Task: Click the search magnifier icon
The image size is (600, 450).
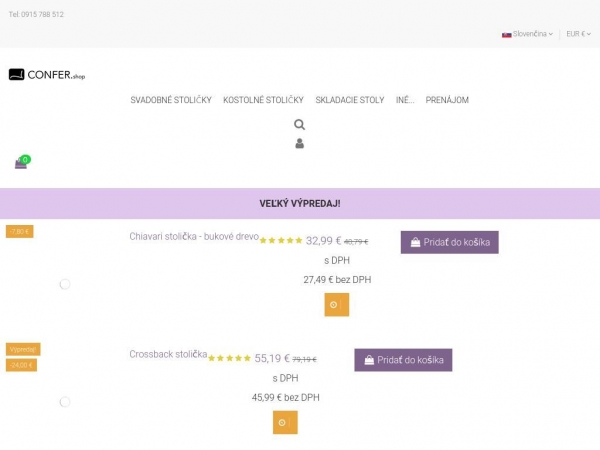Action: point(299,125)
